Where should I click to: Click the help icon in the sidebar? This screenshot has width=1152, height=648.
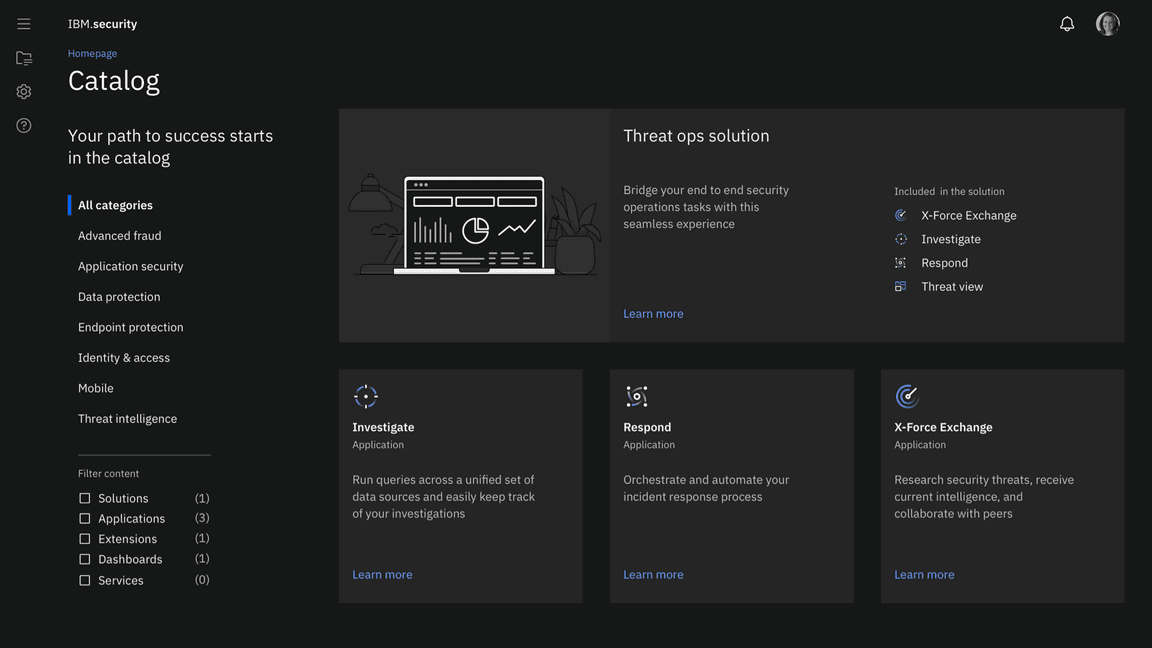(x=23, y=124)
